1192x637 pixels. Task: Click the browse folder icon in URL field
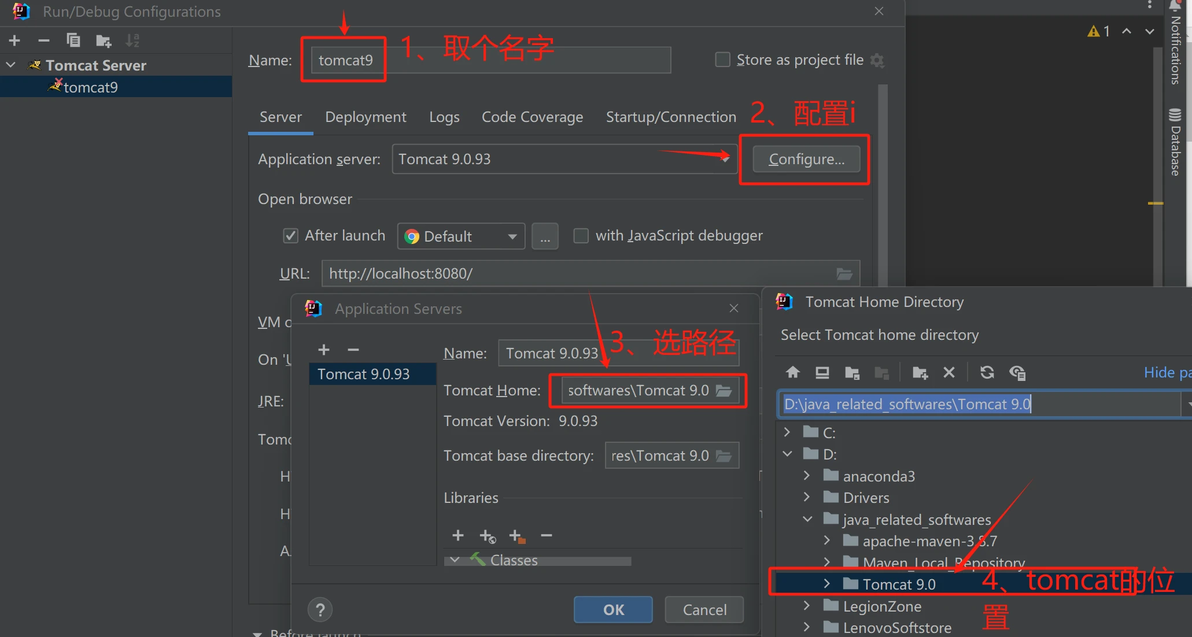pyautogui.click(x=844, y=274)
